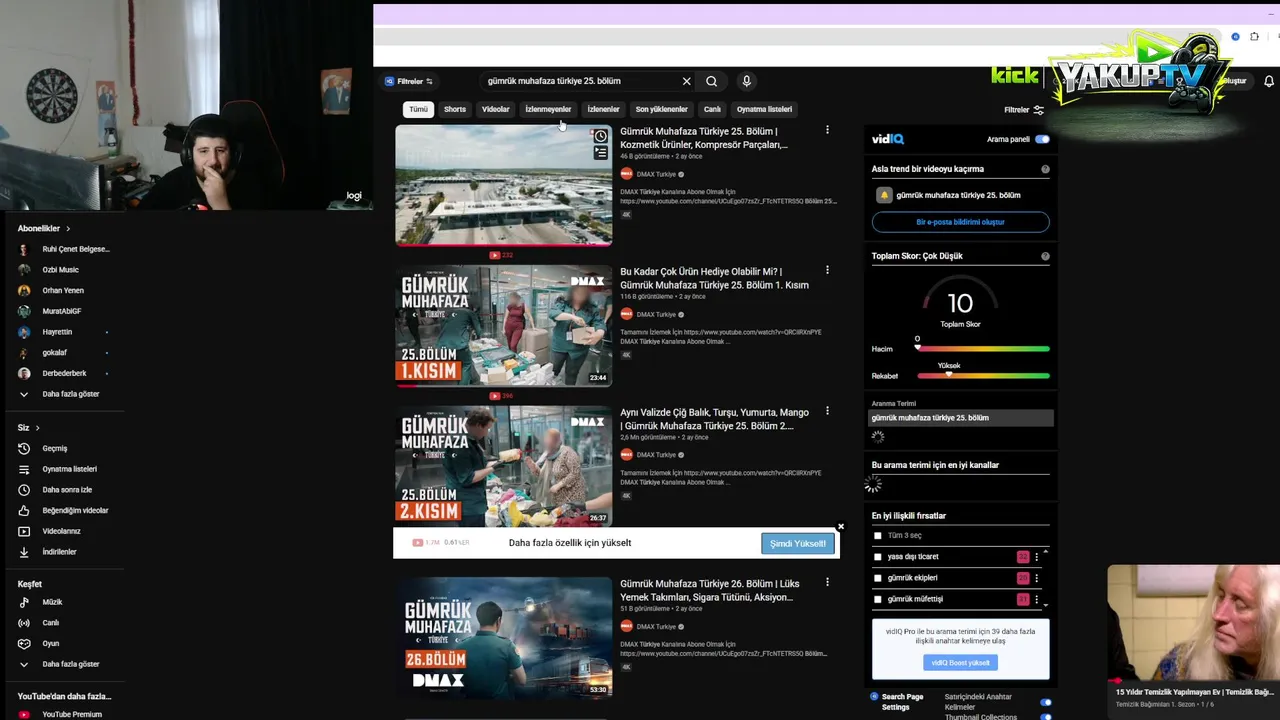Toggle Satıriçindeki Anahtar Kelimeler switch

[x=1046, y=702]
